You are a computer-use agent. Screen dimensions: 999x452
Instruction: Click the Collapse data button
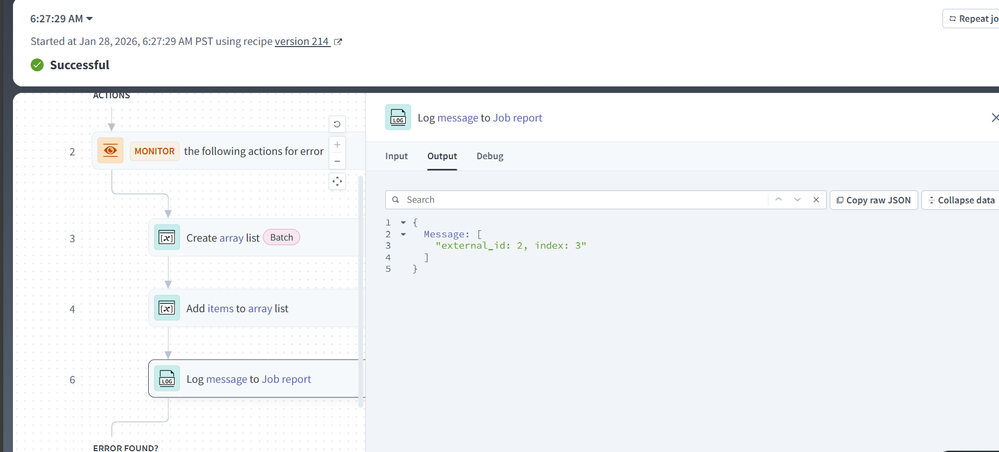959,200
